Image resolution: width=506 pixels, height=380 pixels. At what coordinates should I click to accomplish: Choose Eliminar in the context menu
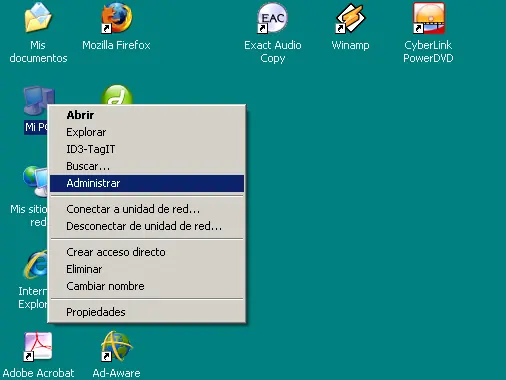(x=147, y=269)
